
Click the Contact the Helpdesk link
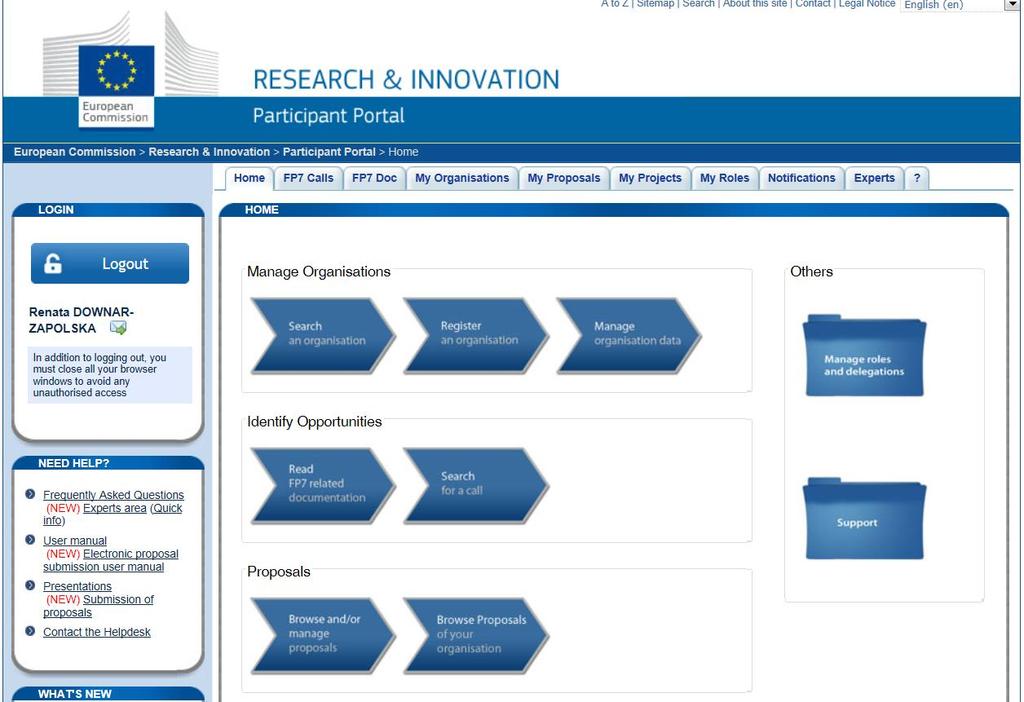(97, 632)
